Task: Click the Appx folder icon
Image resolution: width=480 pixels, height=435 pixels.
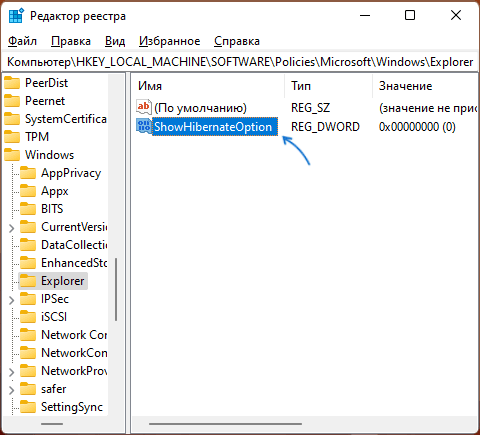Action: (x=28, y=191)
